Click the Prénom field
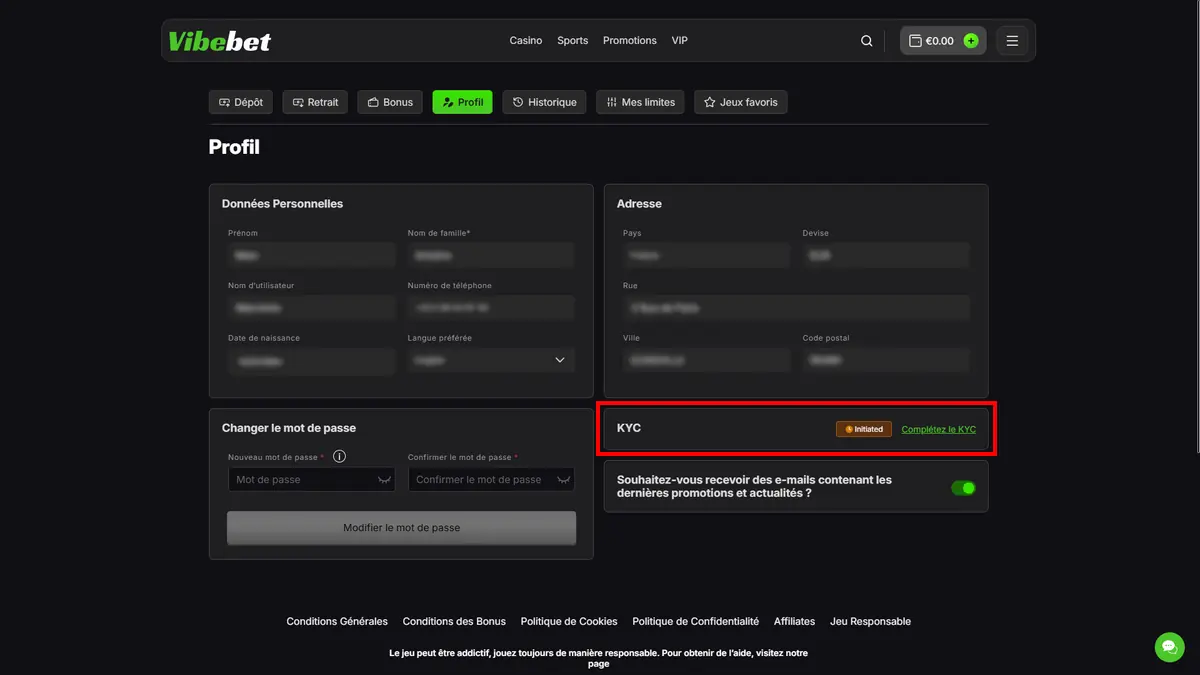The image size is (1200, 675). [311, 255]
